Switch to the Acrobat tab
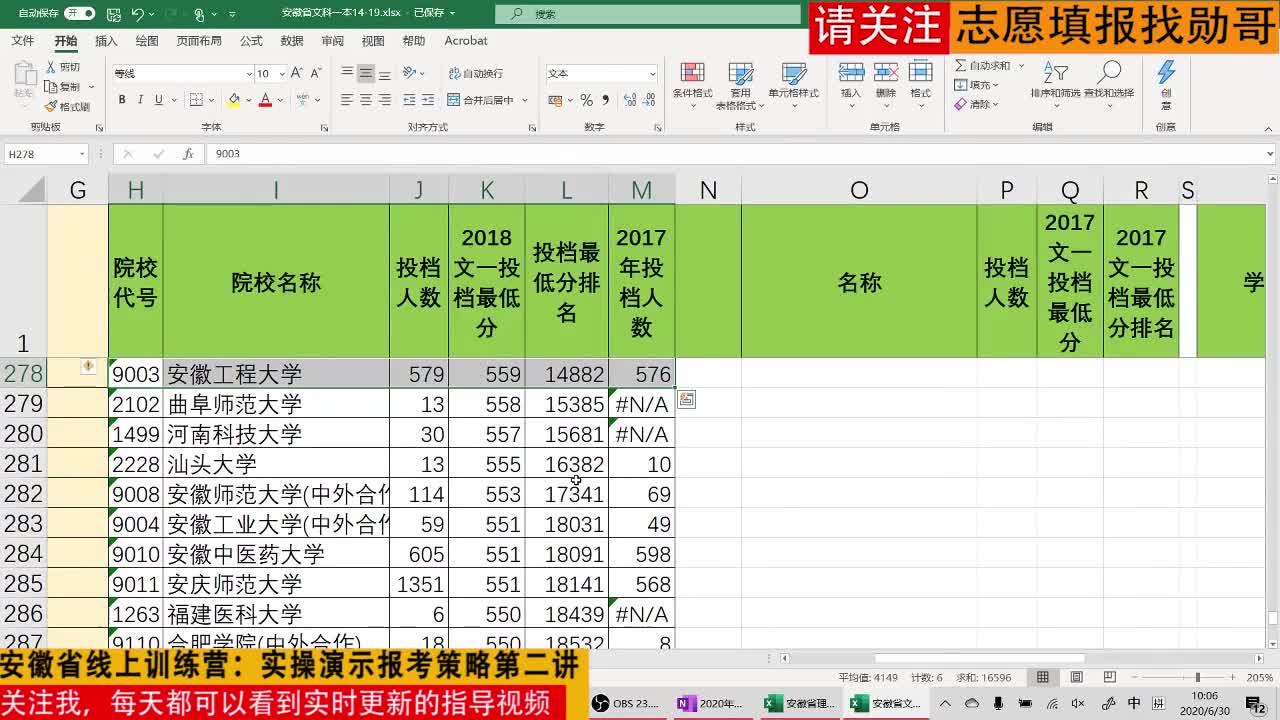The width and height of the screenshot is (1280, 720). click(x=466, y=41)
